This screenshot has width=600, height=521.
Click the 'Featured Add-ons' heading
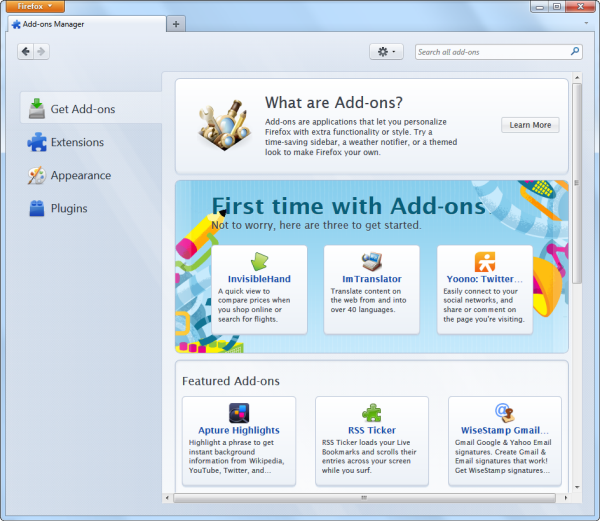click(231, 381)
